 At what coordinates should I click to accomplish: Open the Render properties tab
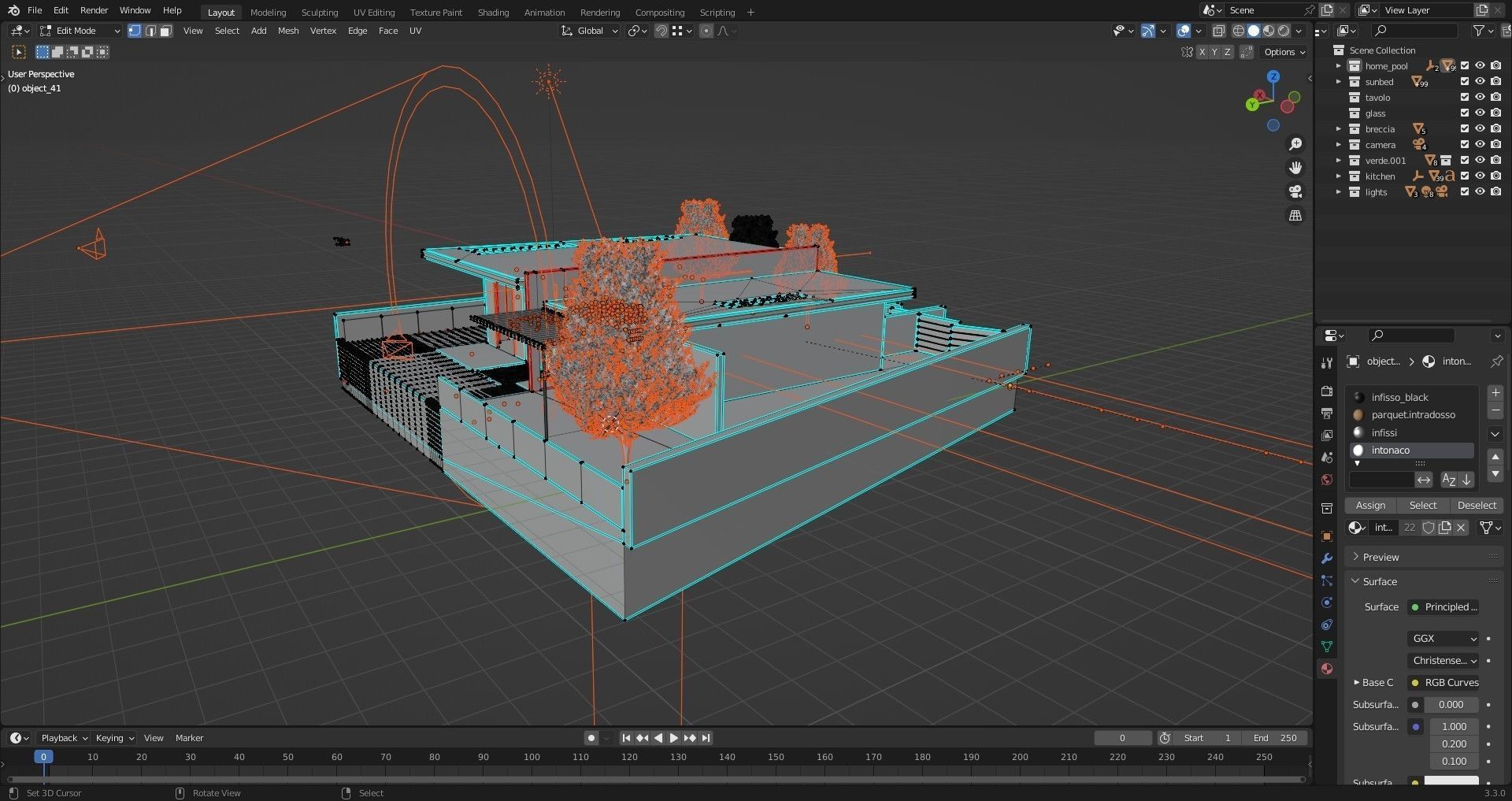[x=1327, y=391]
